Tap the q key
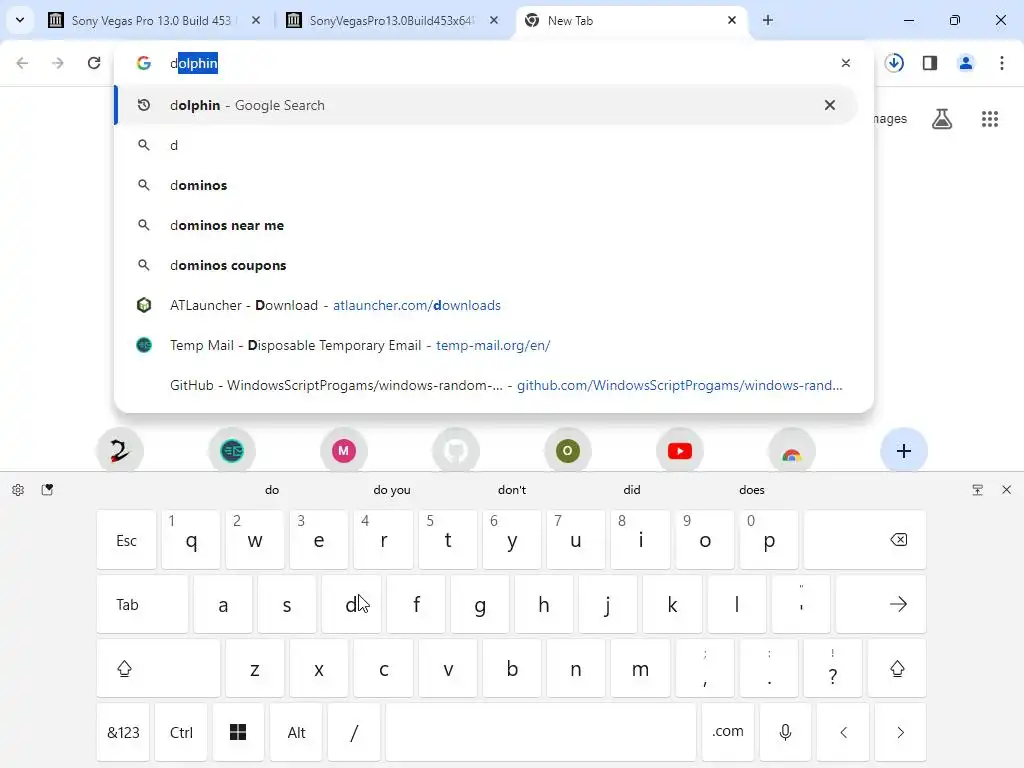 pyautogui.click(x=191, y=540)
